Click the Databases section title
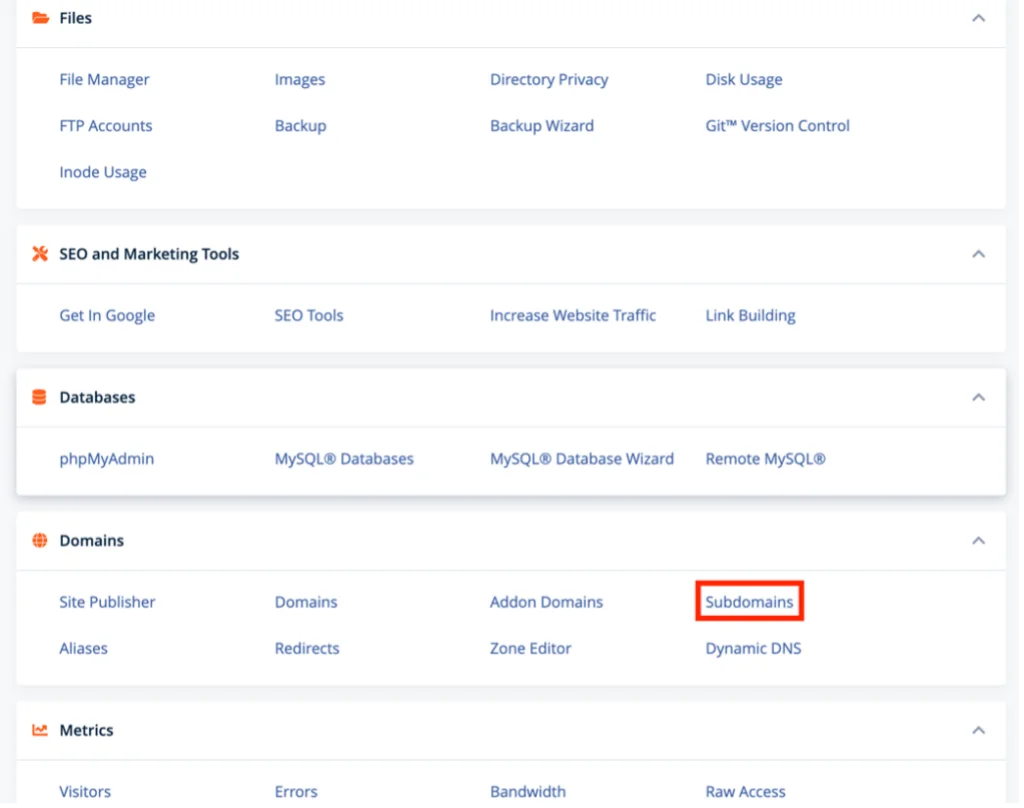Image resolution: width=1024 pixels, height=808 pixels. (97, 397)
